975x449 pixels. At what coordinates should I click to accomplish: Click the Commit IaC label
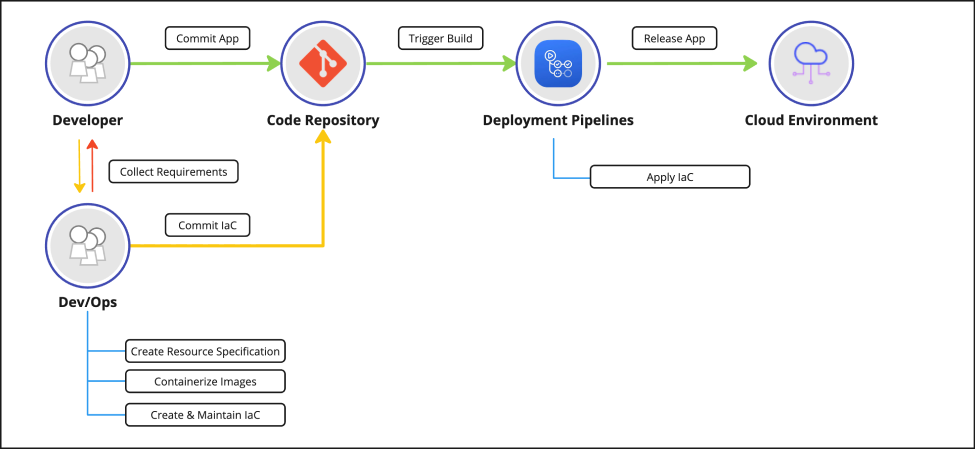[207, 226]
